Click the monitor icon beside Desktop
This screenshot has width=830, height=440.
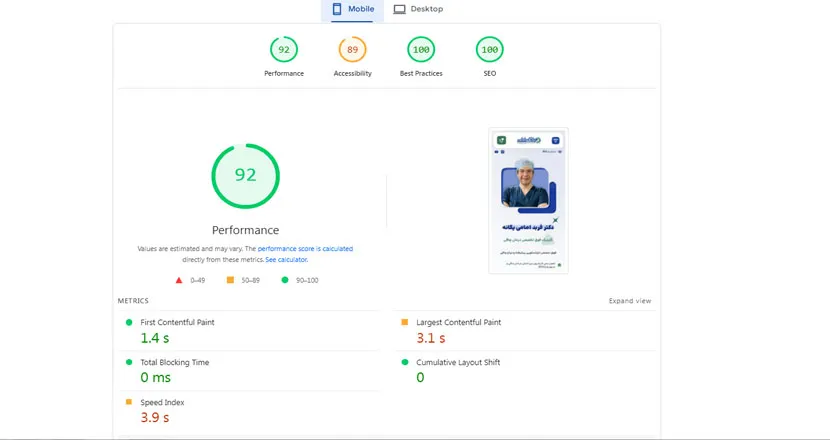click(399, 9)
